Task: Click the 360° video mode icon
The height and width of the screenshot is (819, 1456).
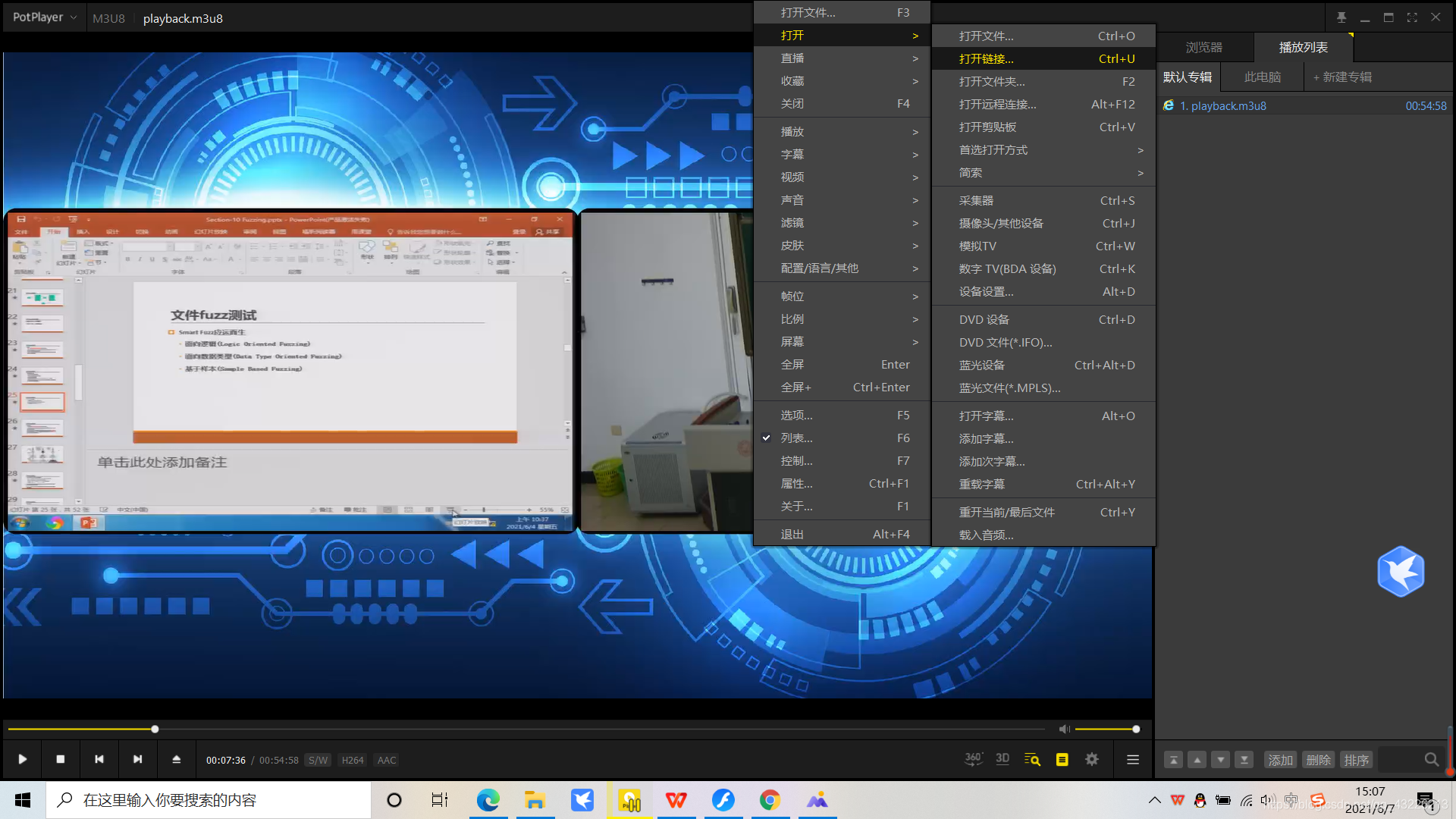Action: (x=974, y=759)
